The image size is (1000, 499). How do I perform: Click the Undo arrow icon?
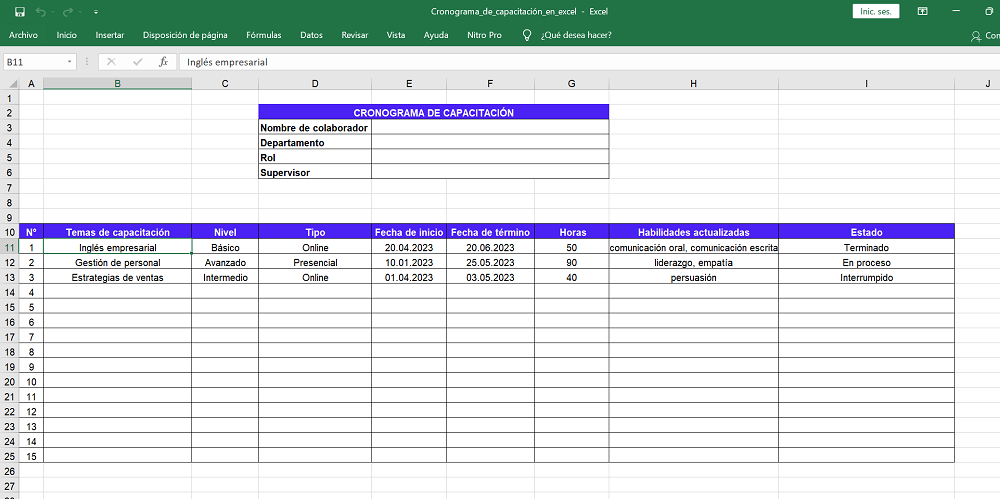40,12
